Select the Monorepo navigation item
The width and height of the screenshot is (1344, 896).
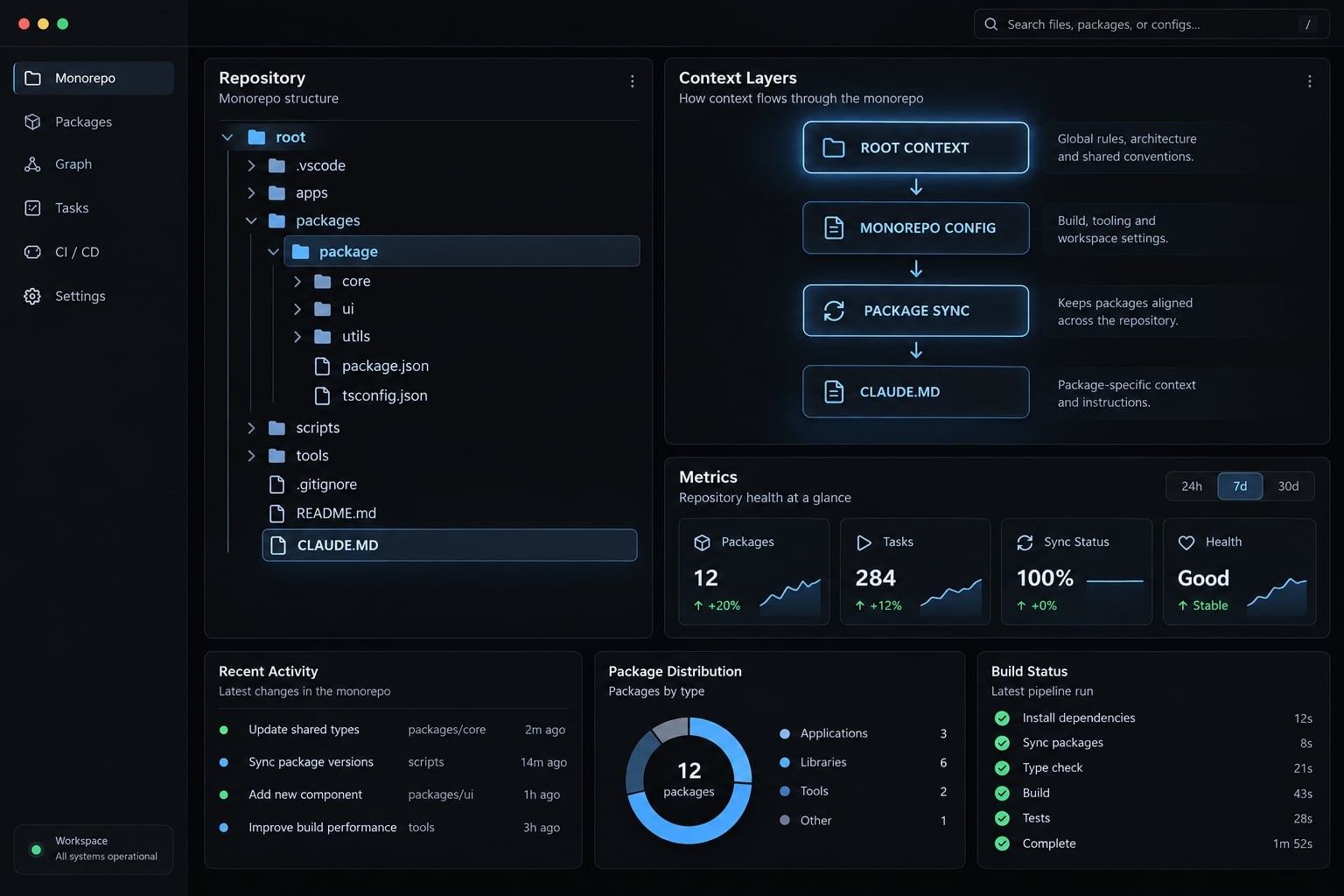click(x=94, y=78)
